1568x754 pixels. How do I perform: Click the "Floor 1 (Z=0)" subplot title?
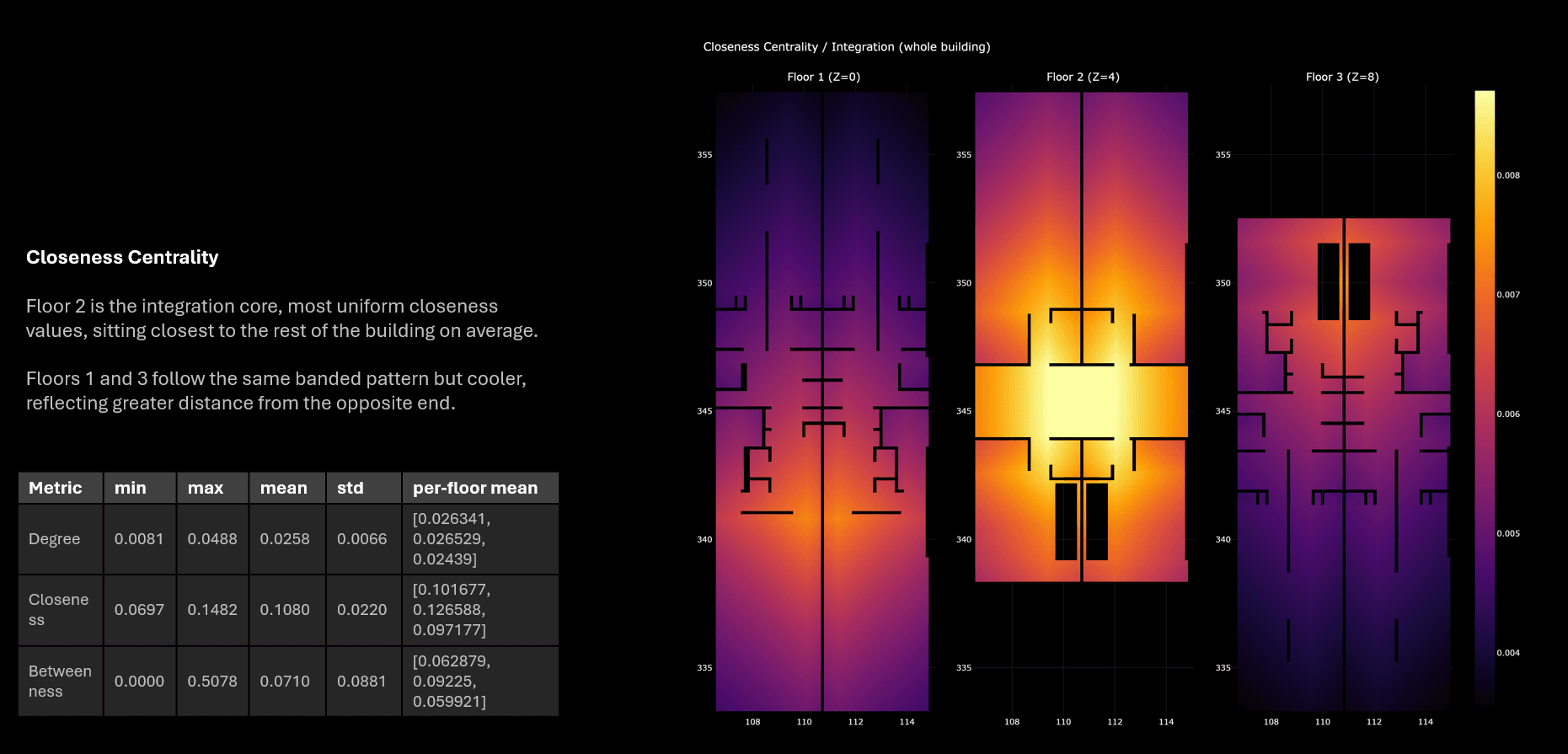tap(823, 77)
